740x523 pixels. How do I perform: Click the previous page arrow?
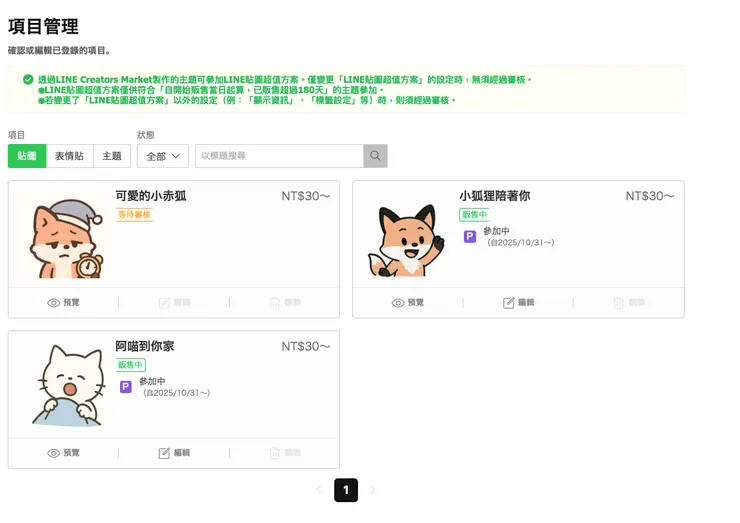coord(319,490)
